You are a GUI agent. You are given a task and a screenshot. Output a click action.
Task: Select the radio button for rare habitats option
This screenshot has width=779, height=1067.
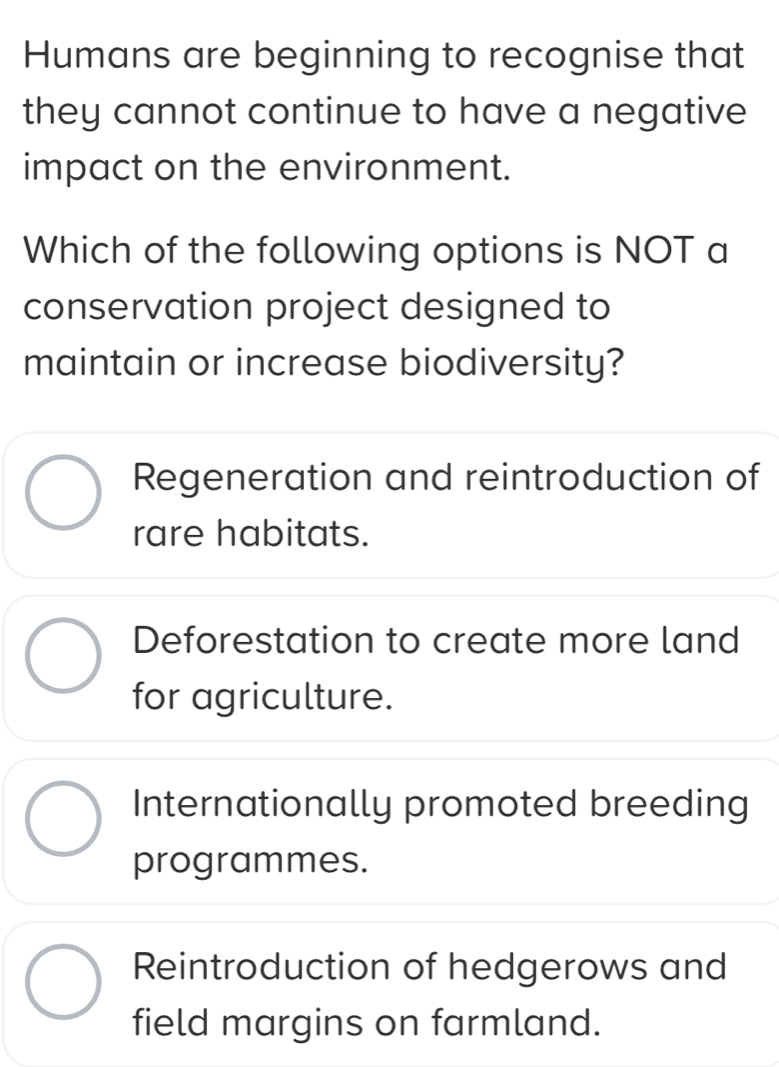[x=63, y=493]
